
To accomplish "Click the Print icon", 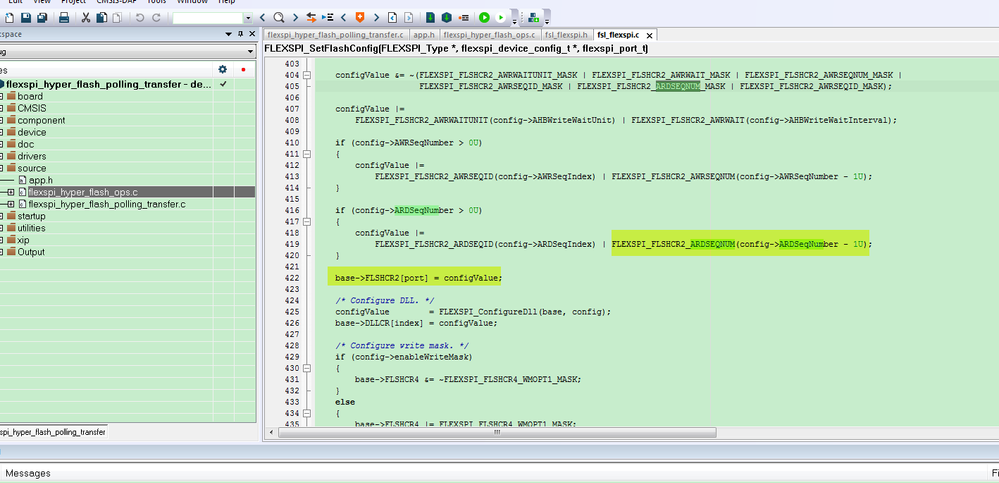I will click(64, 18).
